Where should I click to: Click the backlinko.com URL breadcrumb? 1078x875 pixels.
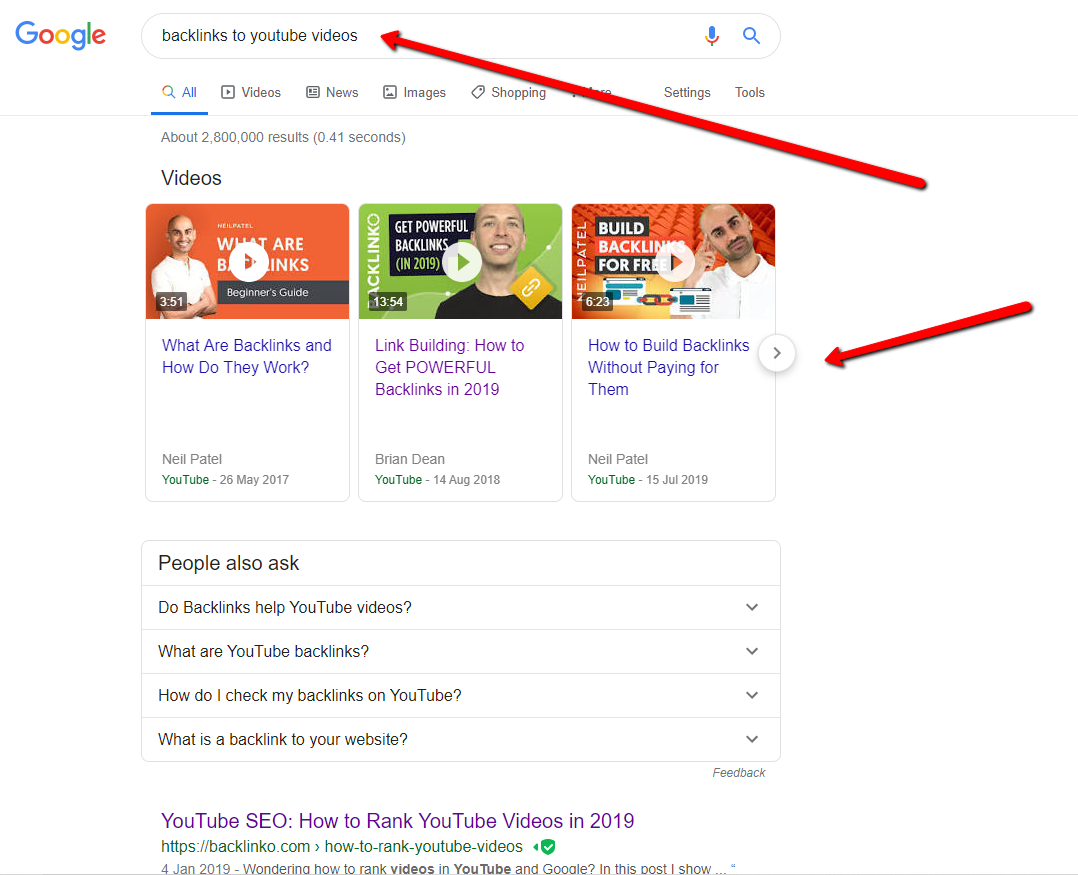click(x=342, y=846)
